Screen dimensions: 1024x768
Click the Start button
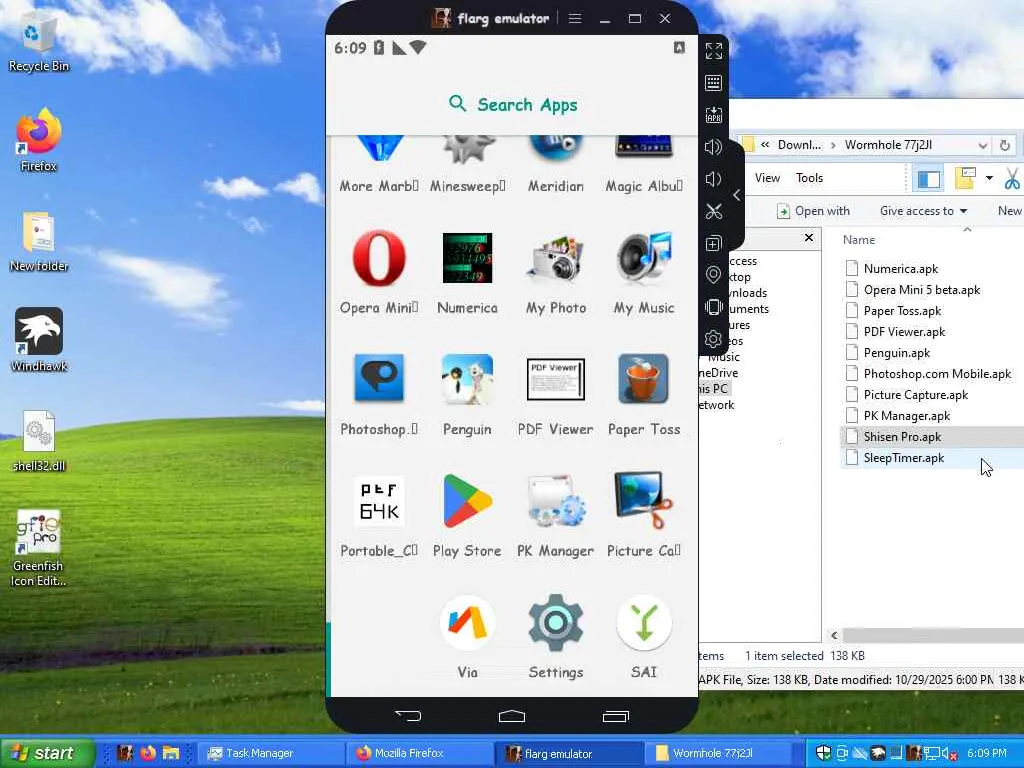coord(47,753)
